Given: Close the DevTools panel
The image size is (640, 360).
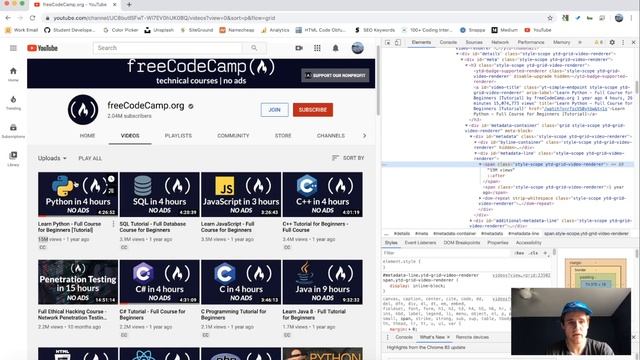Looking at the screenshot, I should tap(633, 42).
